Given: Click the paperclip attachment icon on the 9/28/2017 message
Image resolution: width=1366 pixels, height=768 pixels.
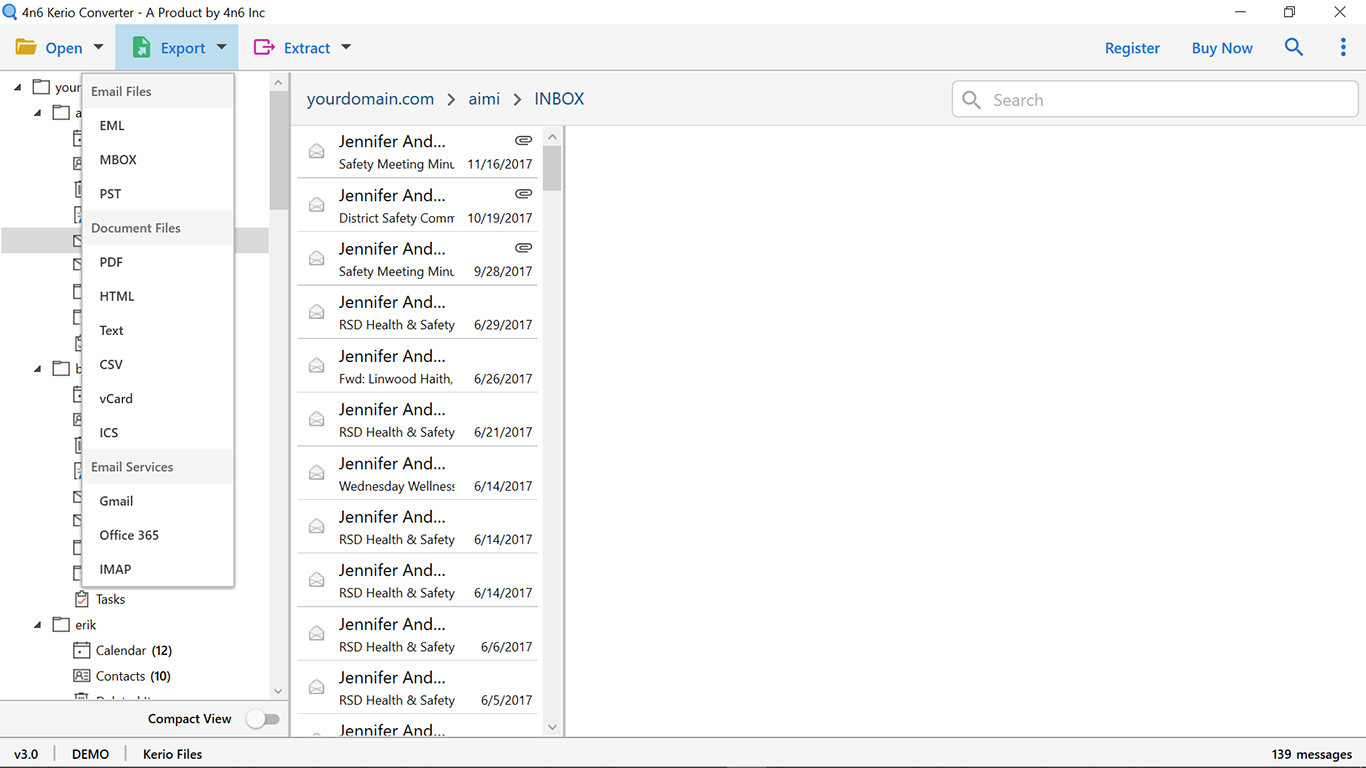Looking at the screenshot, I should pos(523,247).
